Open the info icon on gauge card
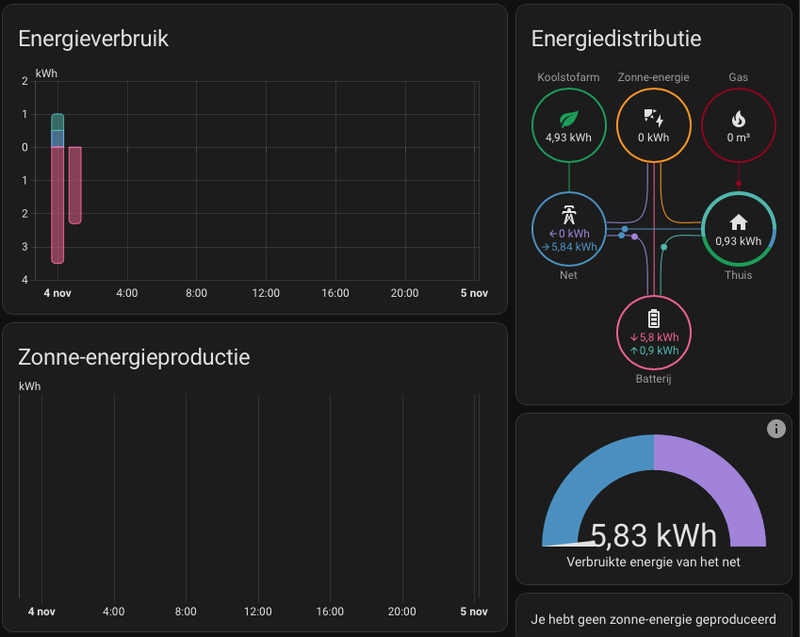The width and height of the screenshot is (800, 637). pos(776,428)
